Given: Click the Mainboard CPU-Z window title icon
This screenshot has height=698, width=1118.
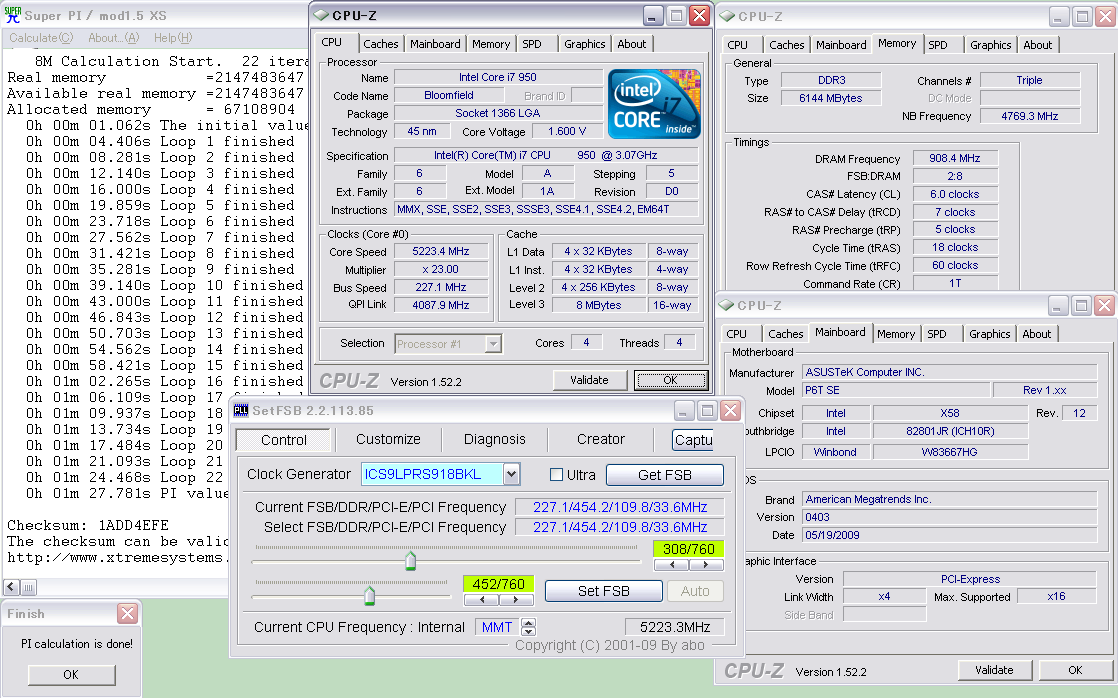Looking at the screenshot, I should pos(727,305).
